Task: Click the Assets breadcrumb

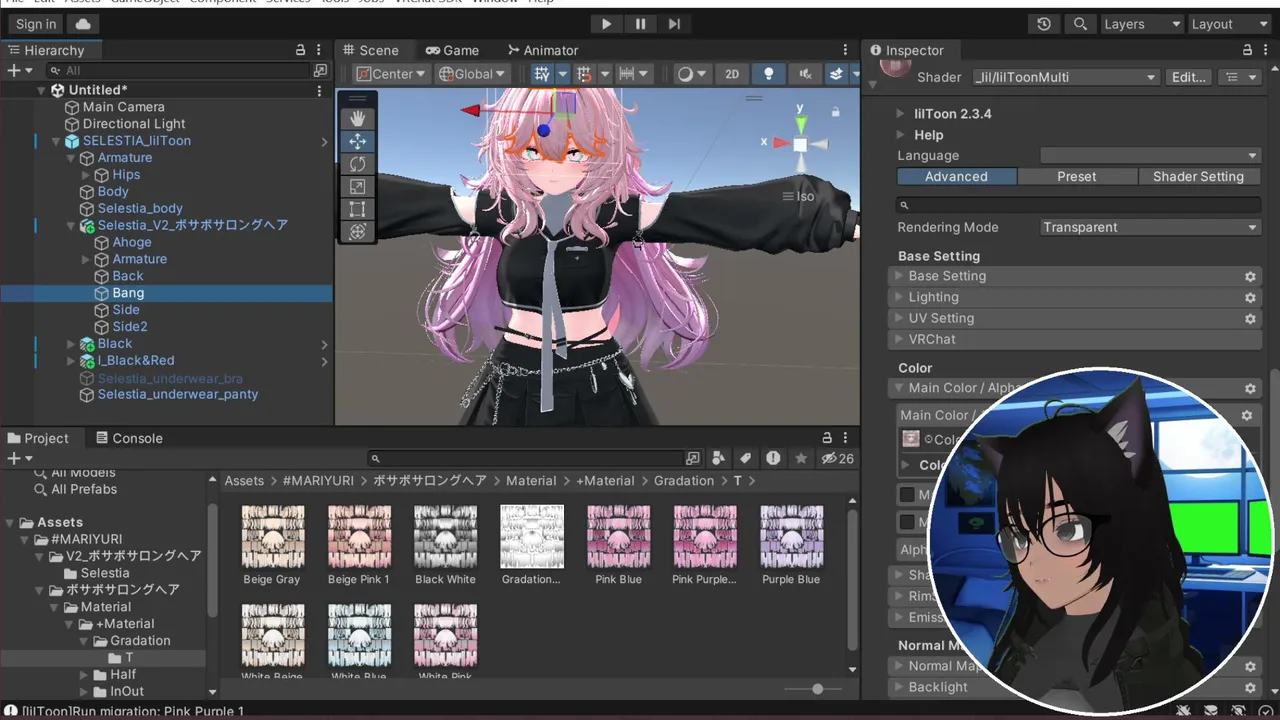Action: tap(244, 481)
